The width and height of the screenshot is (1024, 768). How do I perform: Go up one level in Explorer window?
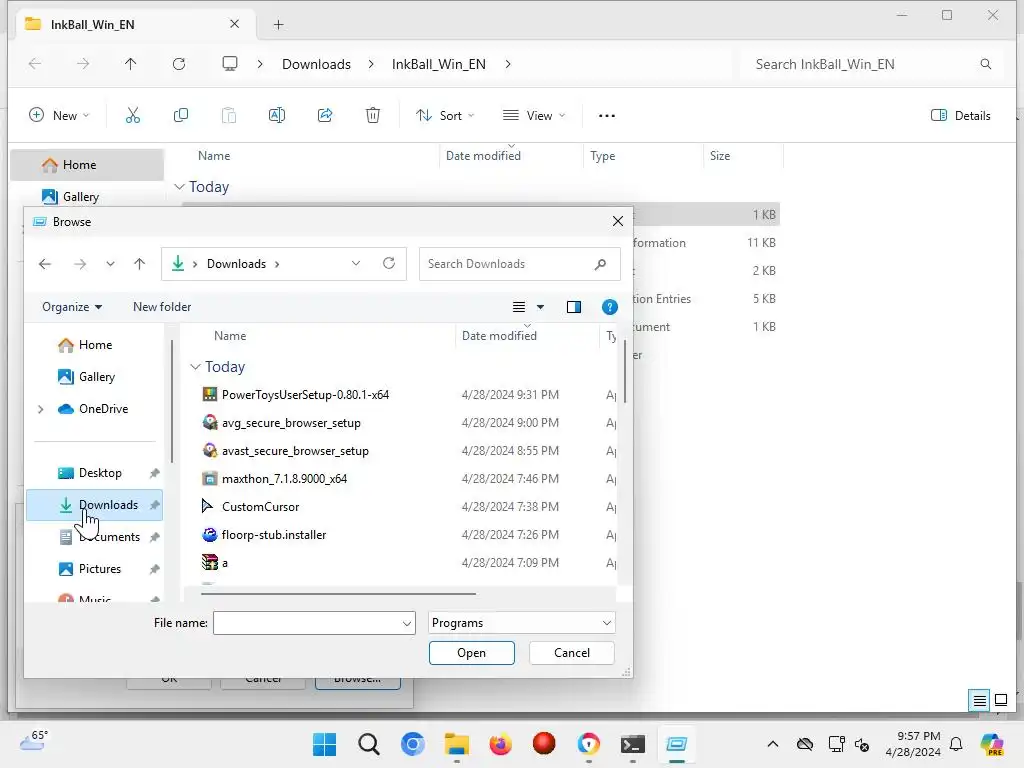pos(131,64)
